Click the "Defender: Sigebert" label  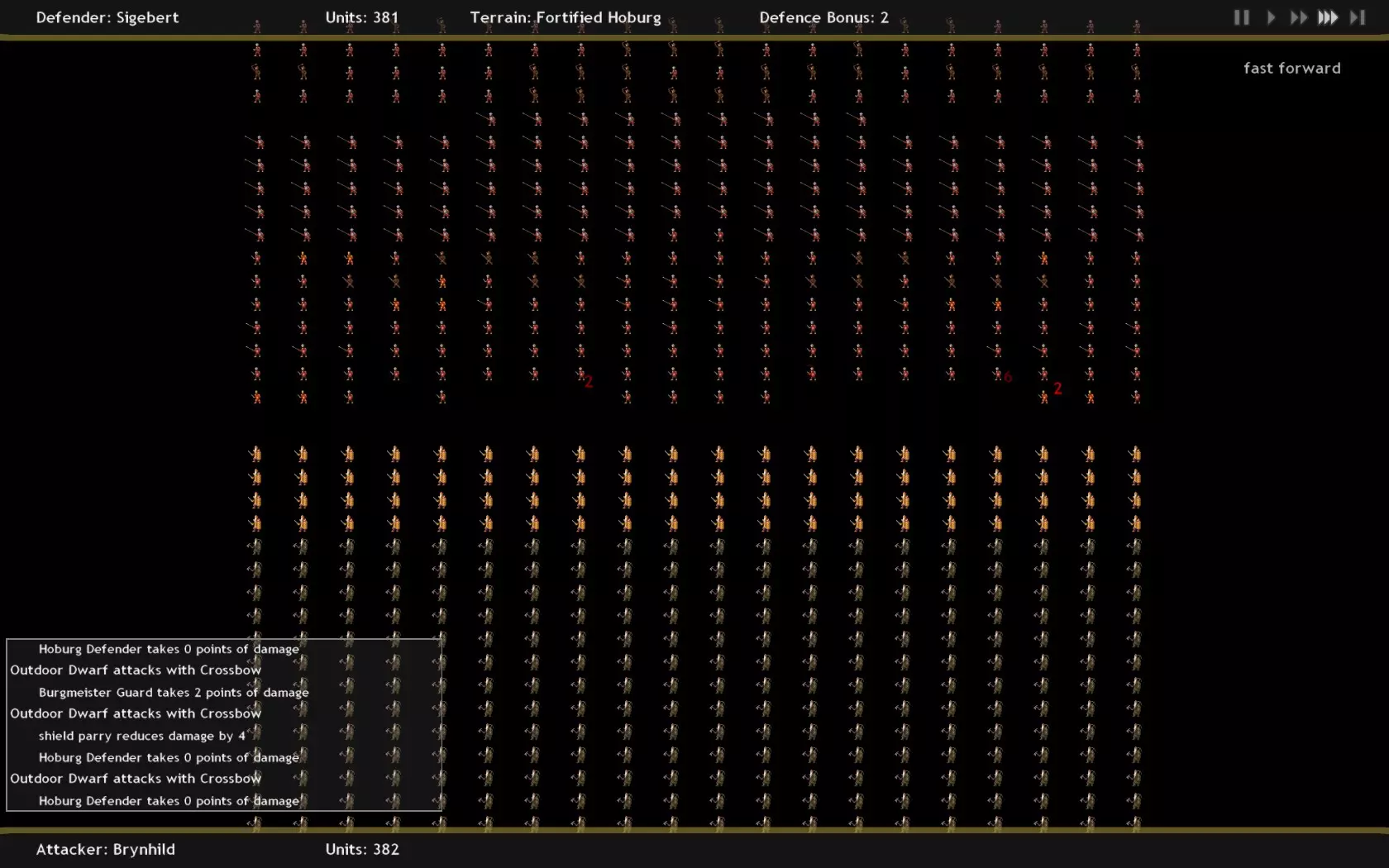pyautogui.click(x=107, y=17)
